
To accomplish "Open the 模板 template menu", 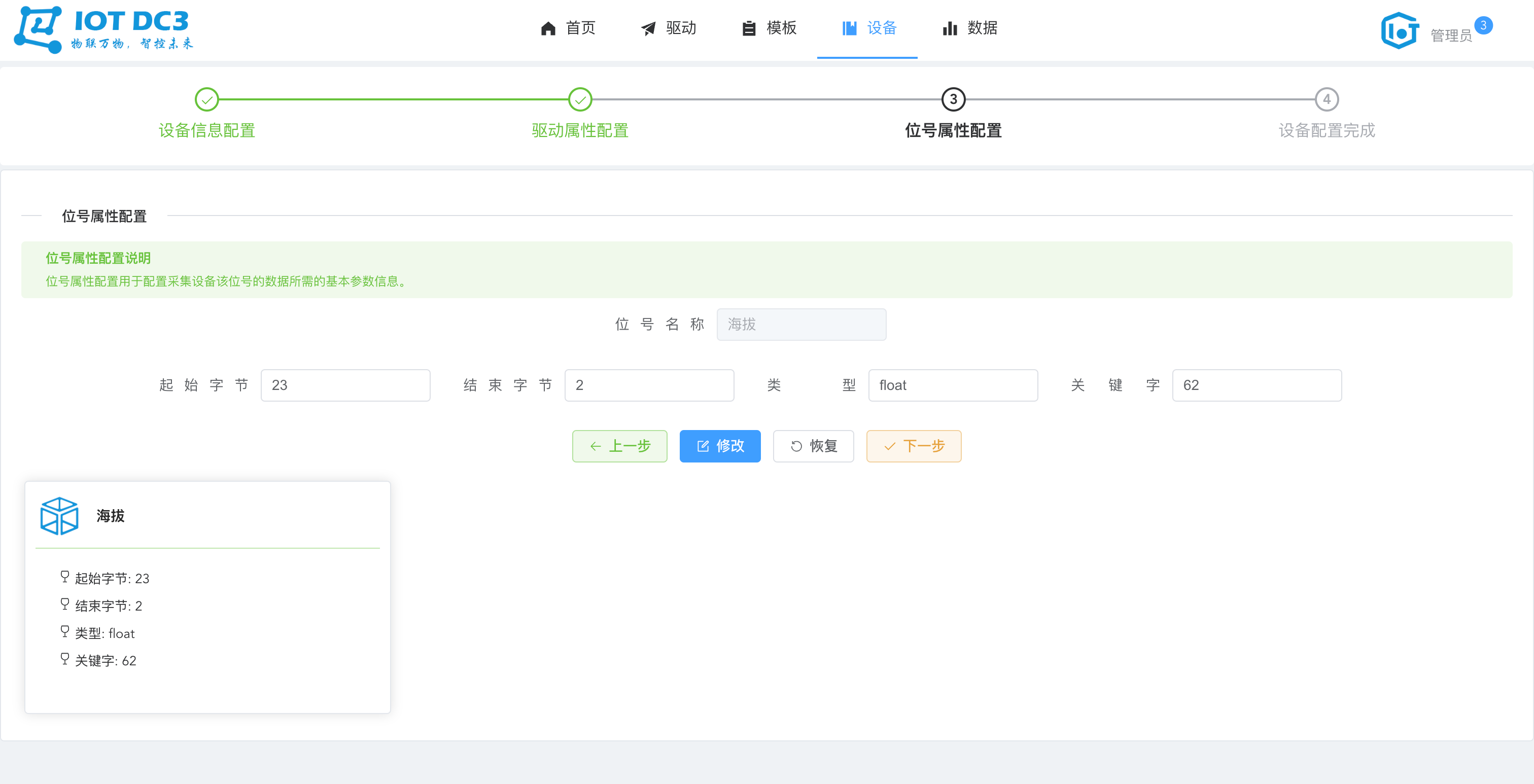I will click(x=769, y=28).
